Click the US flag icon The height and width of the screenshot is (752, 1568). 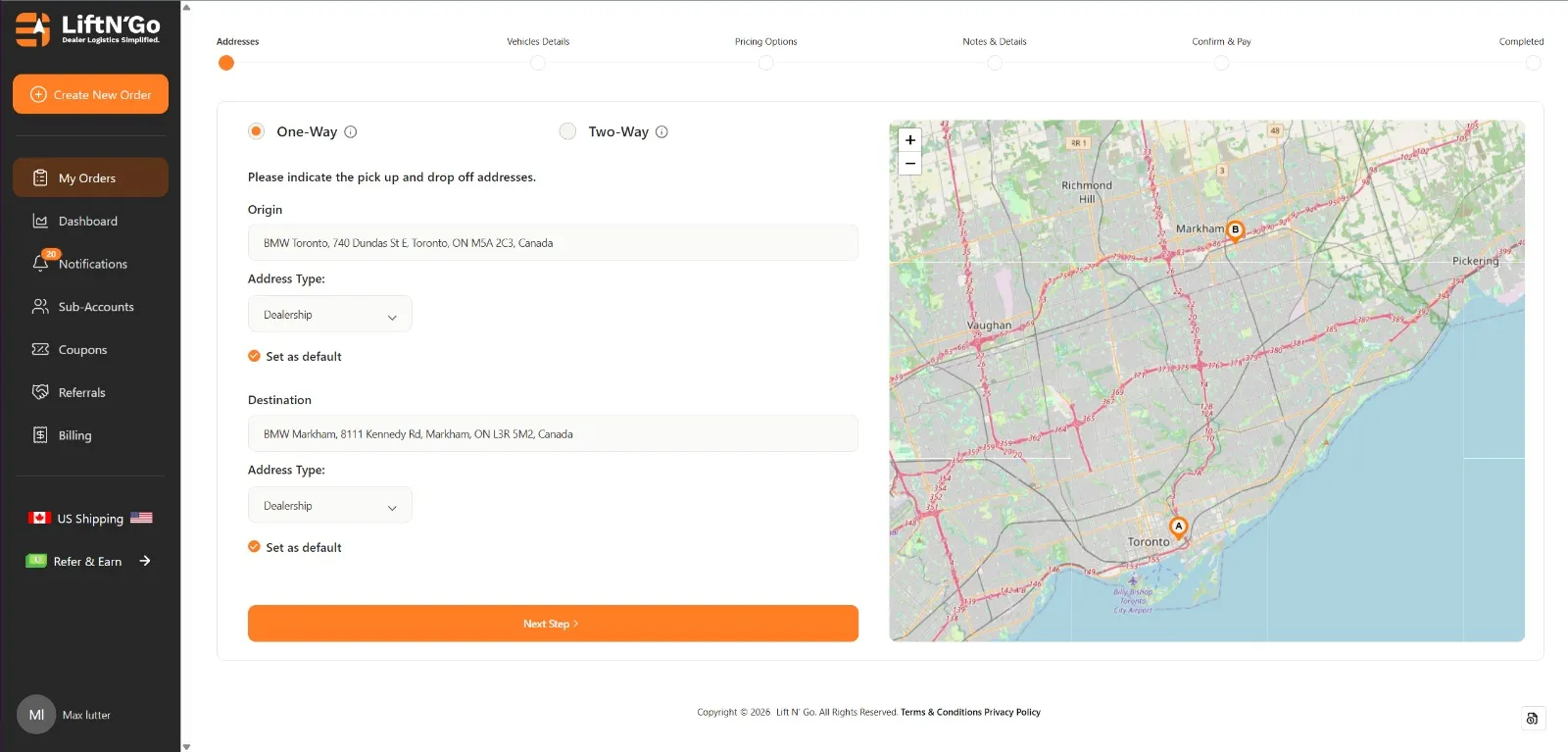(x=141, y=518)
